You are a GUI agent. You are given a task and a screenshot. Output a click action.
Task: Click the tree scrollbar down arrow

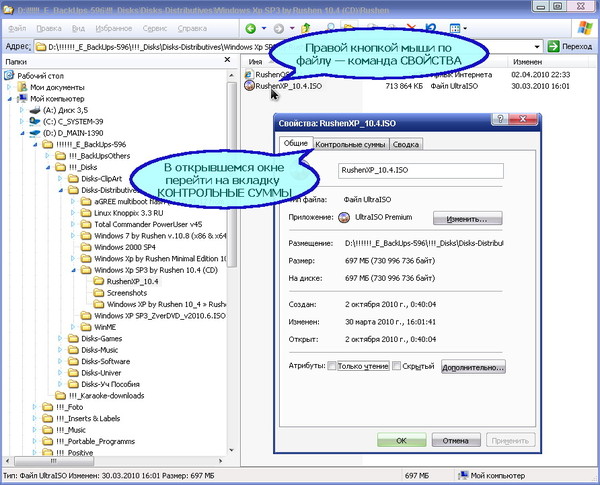231,450
